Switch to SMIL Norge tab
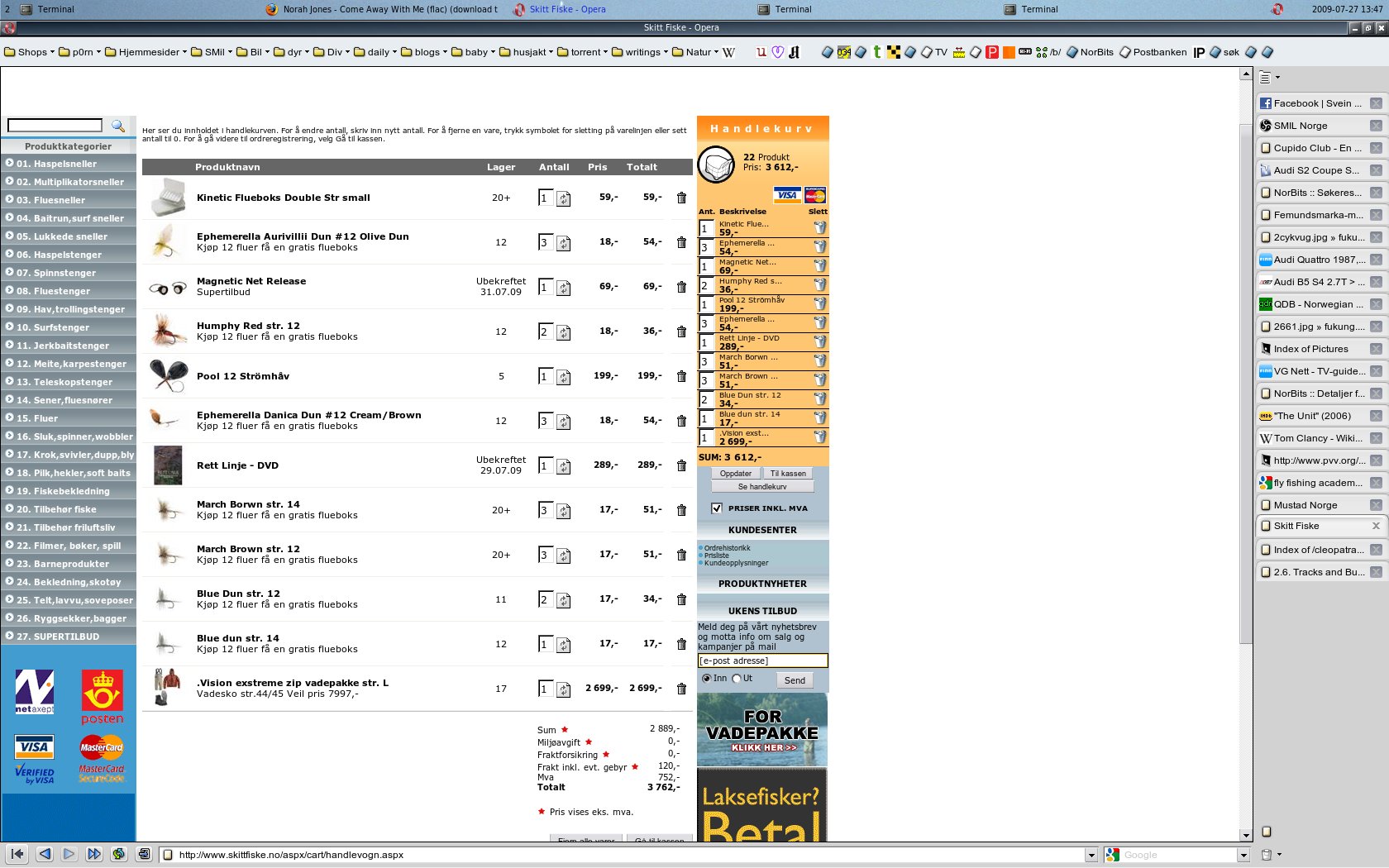1389x868 pixels. pos(1320,126)
